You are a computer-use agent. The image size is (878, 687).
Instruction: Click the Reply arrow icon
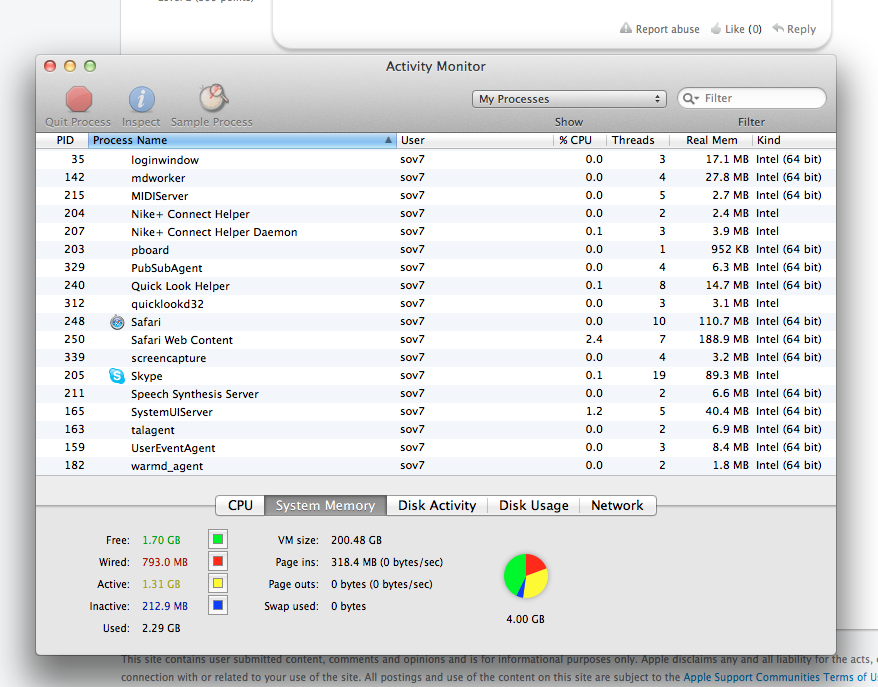778,28
